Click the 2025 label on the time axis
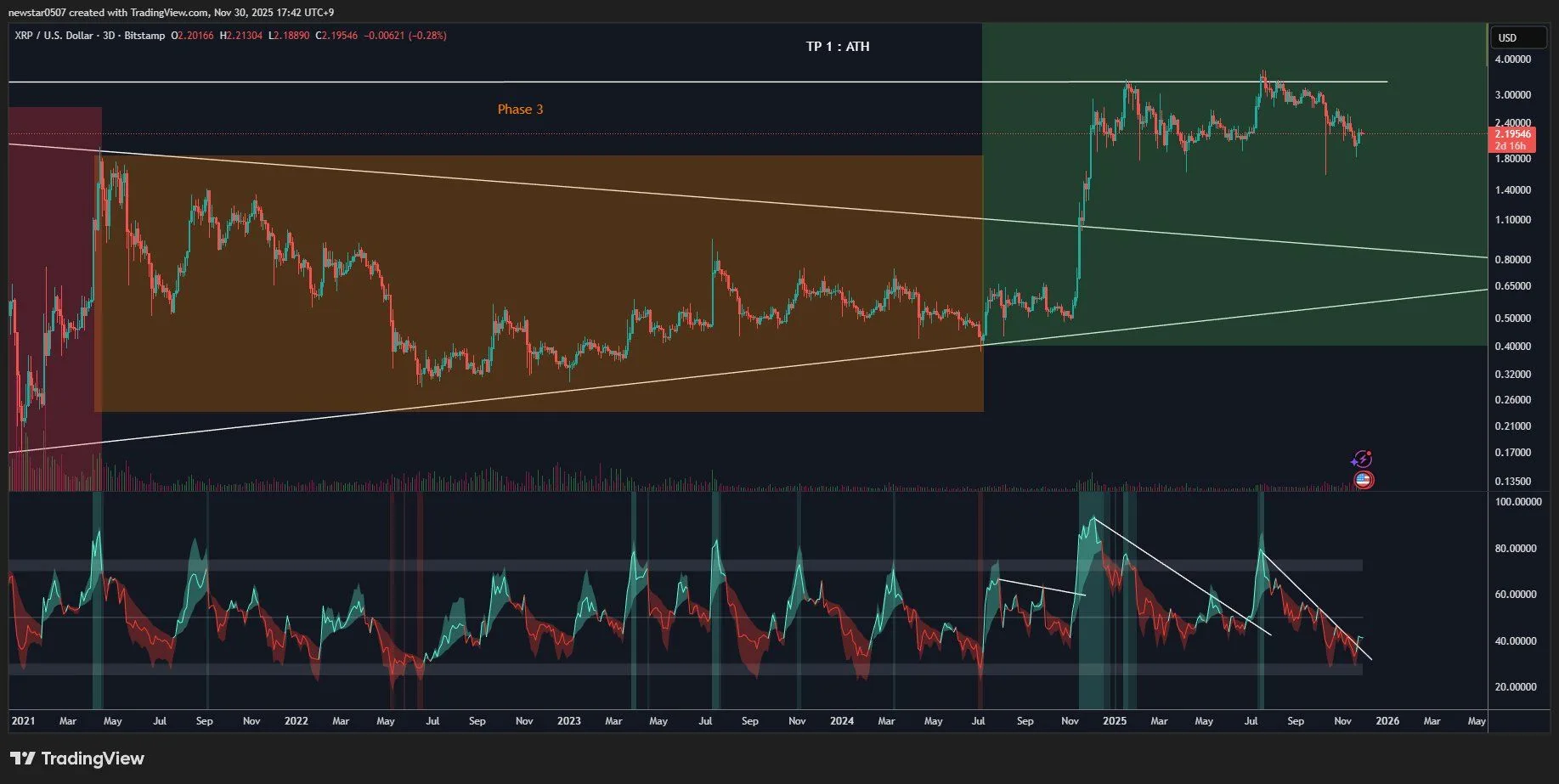This screenshot has height=784, width=1559. (x=1114, y=721)
